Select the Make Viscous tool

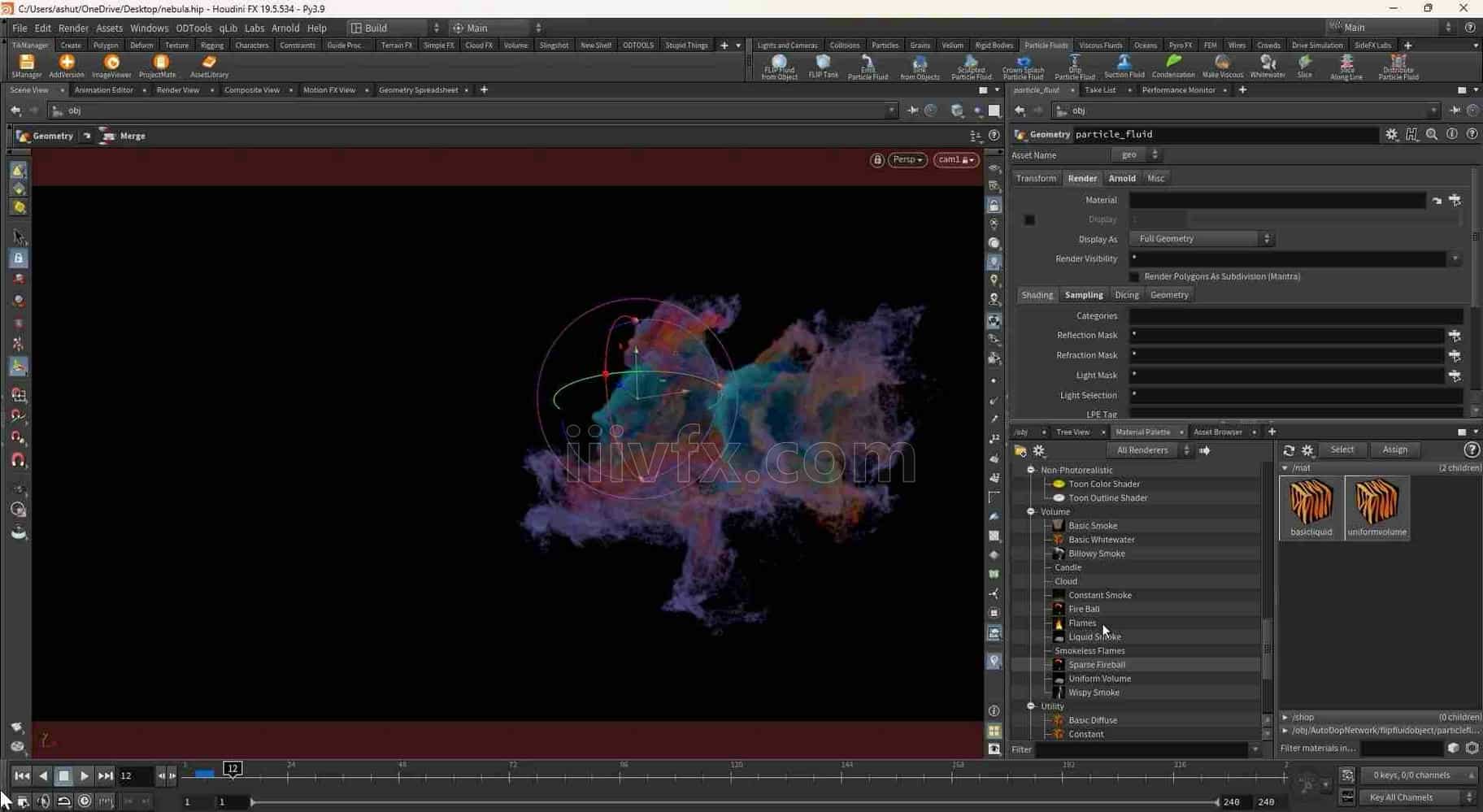[x=1222, y=66]
